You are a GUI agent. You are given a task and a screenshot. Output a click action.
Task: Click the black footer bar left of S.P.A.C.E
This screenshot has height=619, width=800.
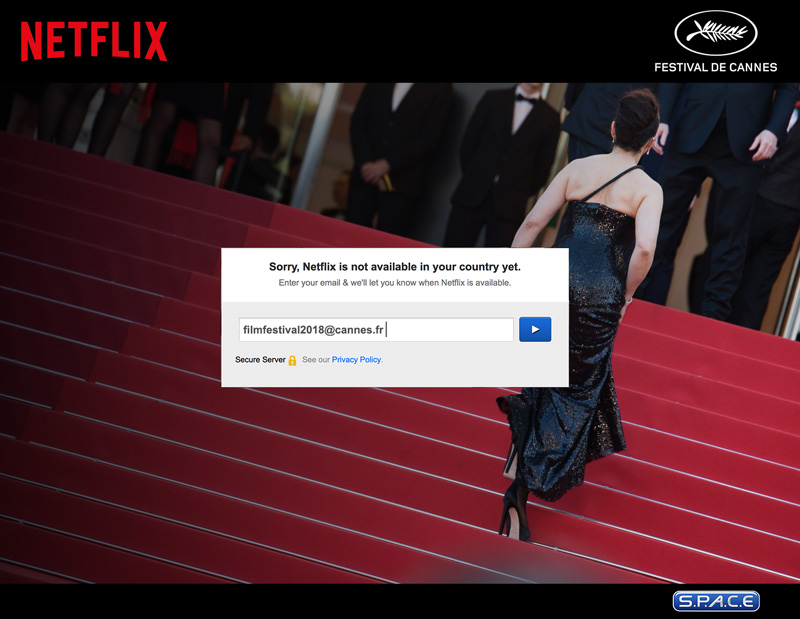point(350,601)
